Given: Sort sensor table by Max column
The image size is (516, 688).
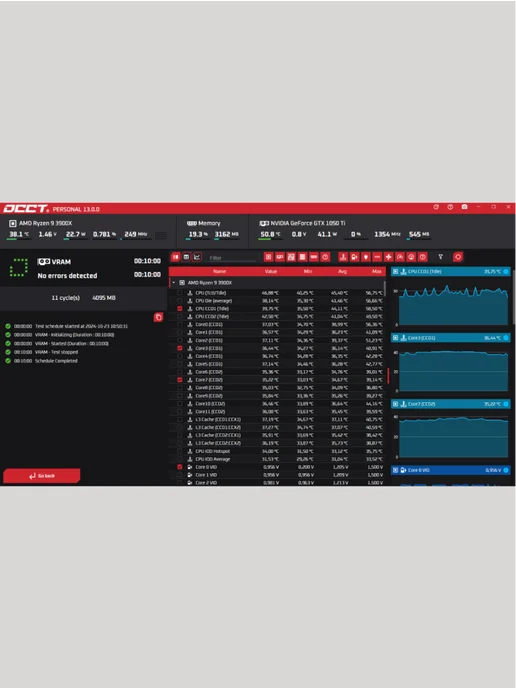Looking at the screenshot, I should click(376, 272).
